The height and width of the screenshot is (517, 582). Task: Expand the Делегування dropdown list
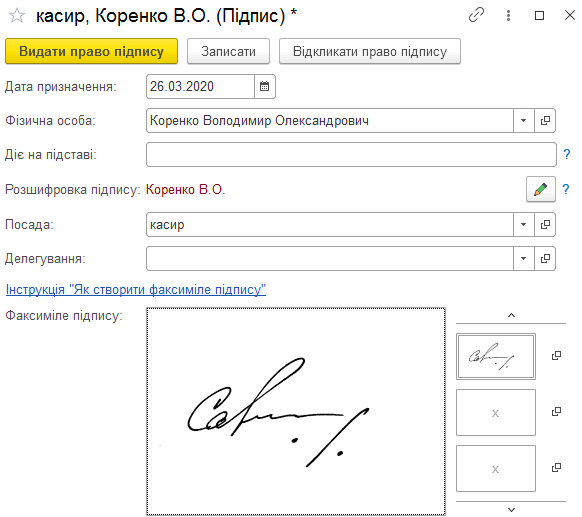tap(524, 258)
